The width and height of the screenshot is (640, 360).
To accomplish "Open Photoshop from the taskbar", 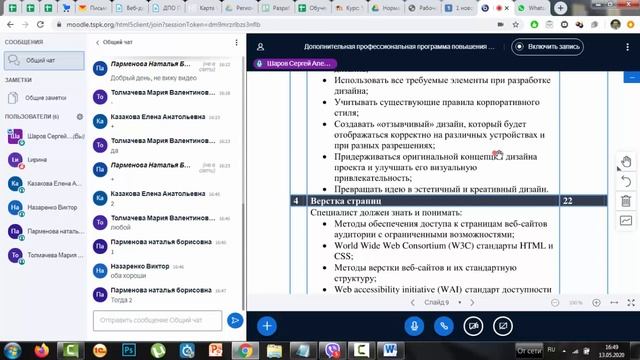I will click(x=129, y=351).
